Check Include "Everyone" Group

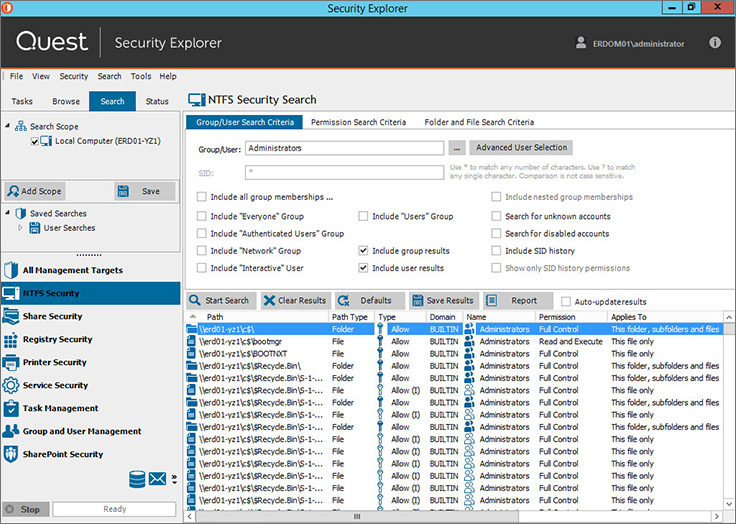[202, 216]
